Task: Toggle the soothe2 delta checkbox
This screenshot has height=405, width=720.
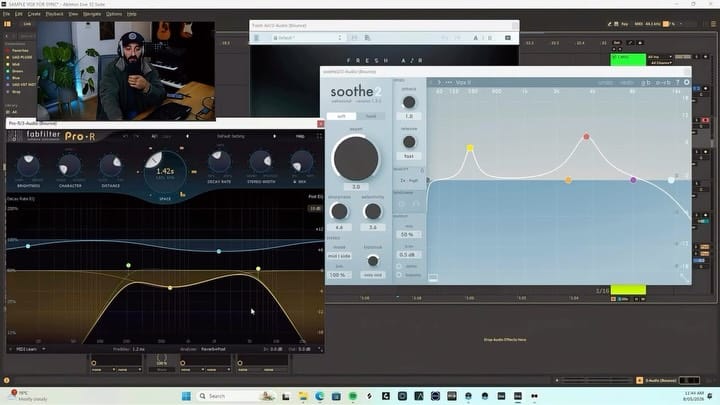Action: [x=399, y=266]
